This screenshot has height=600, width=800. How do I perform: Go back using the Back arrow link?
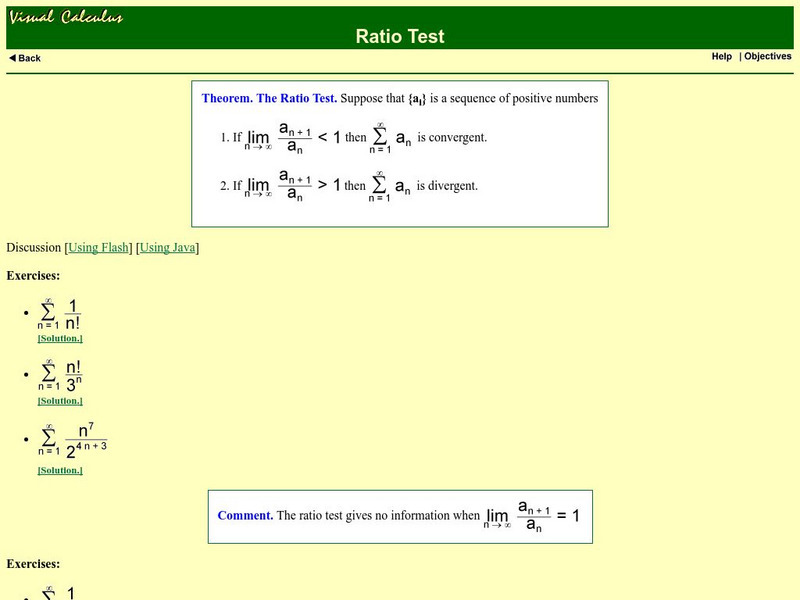25,58
